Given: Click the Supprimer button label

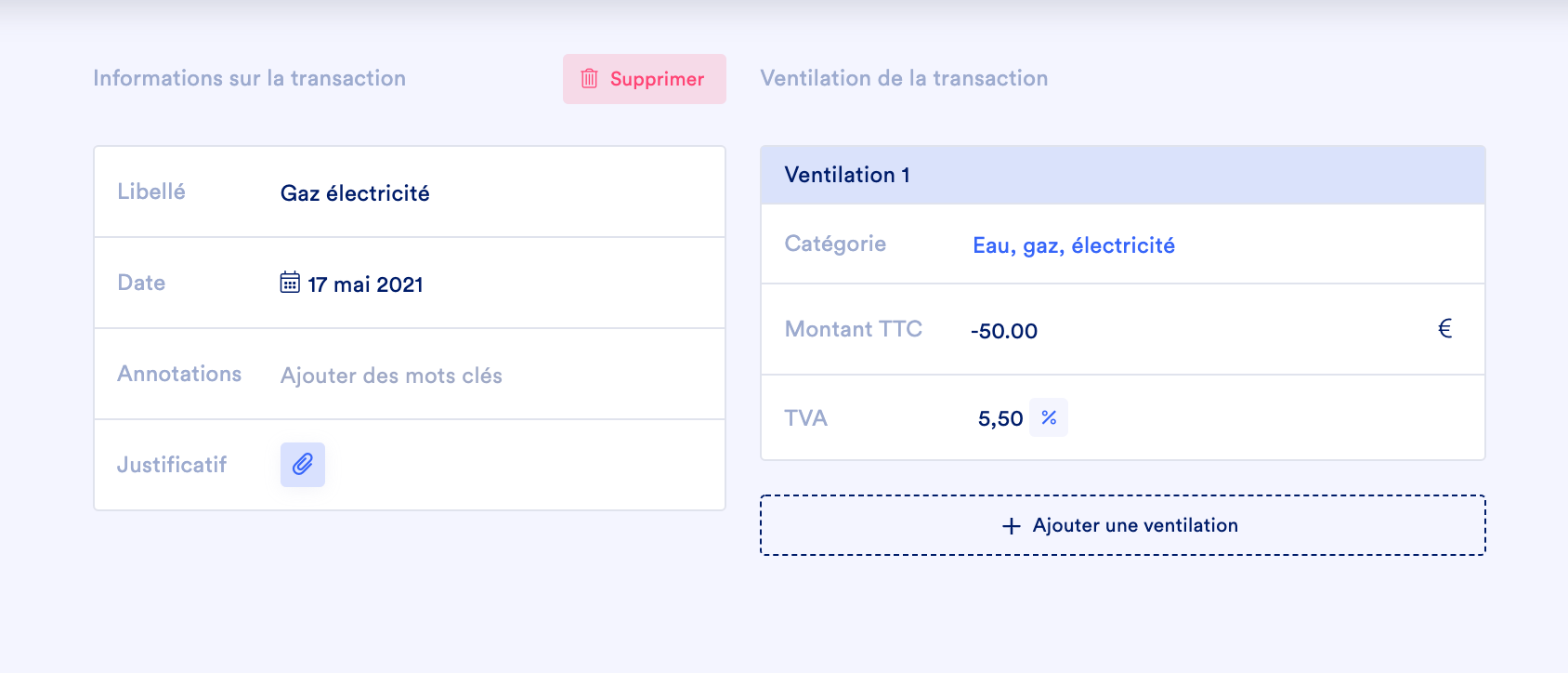Looking at the screenshot, I should pyautogui.click(x=657, y=79).
